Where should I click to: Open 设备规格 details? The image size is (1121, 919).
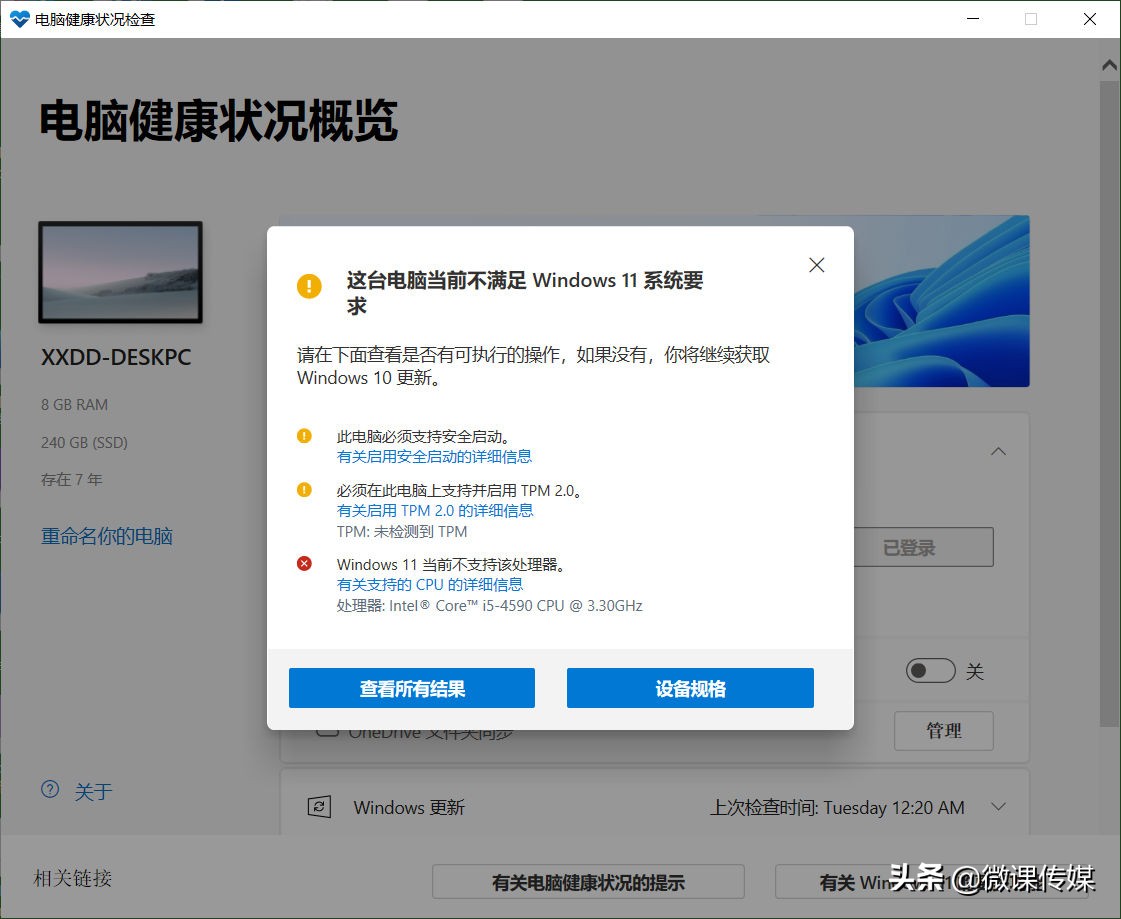tap(689, 687)
